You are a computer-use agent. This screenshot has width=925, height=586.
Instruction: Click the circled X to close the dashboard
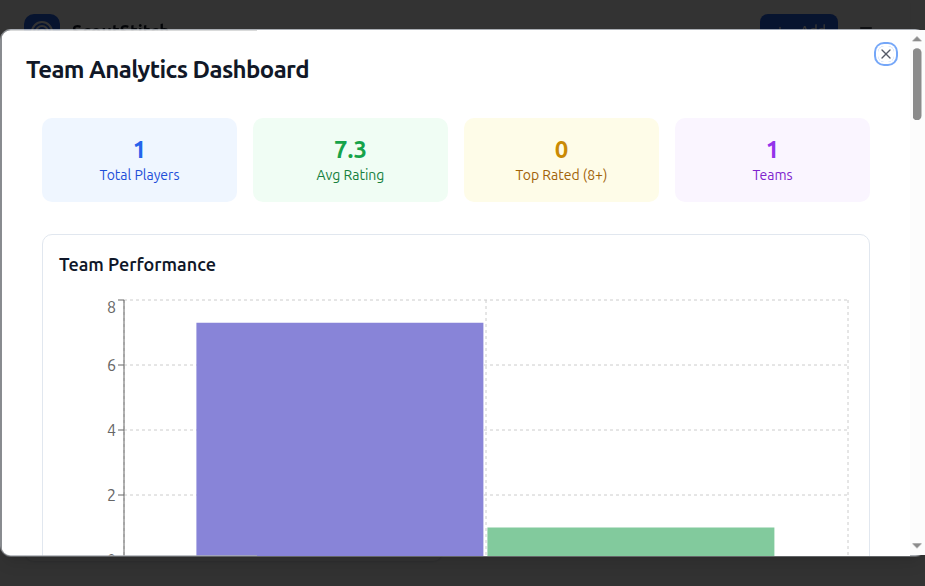886,54
